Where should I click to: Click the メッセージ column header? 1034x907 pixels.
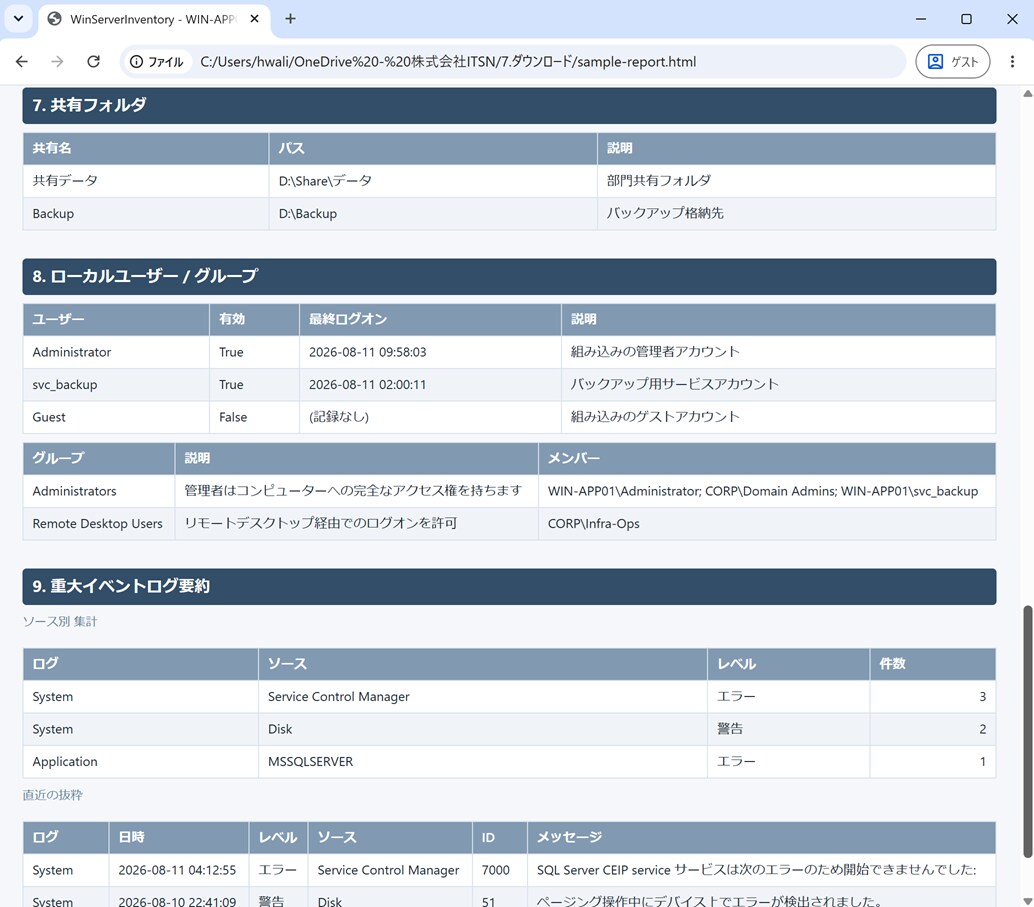(761, 838)
